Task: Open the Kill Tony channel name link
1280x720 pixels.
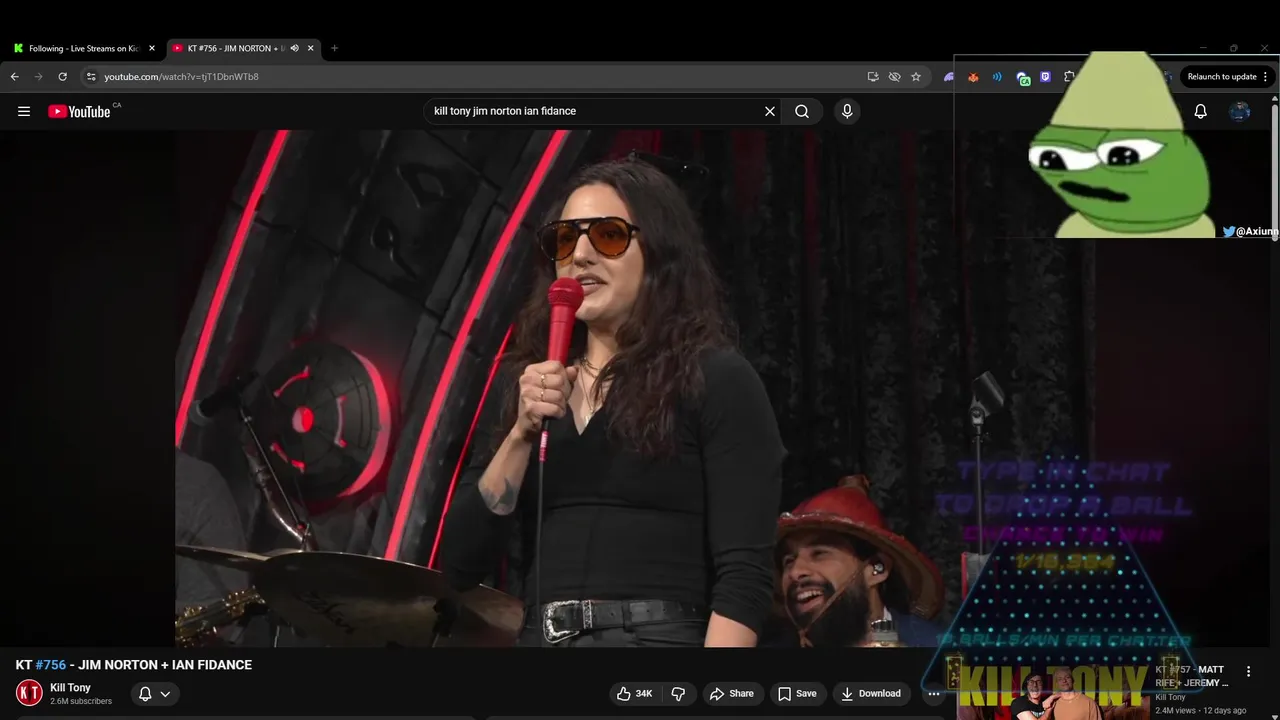Action: (71, 688)
